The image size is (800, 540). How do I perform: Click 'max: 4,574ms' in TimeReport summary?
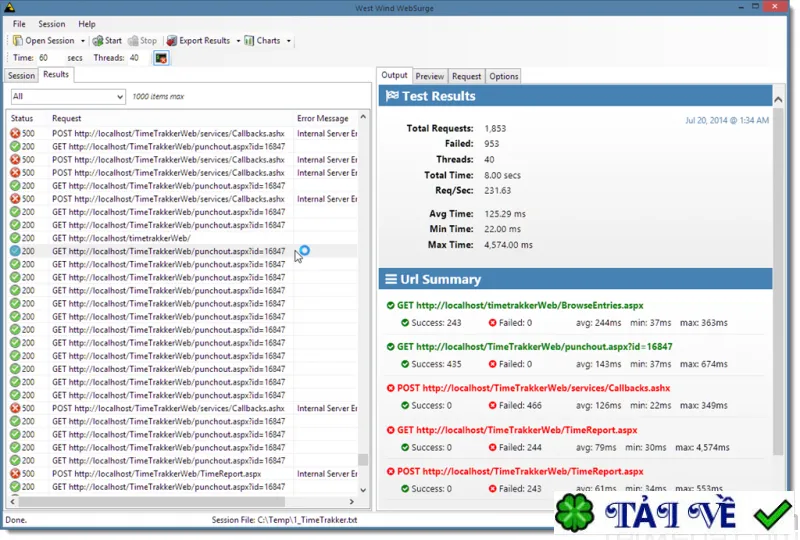tap(702, 447)
